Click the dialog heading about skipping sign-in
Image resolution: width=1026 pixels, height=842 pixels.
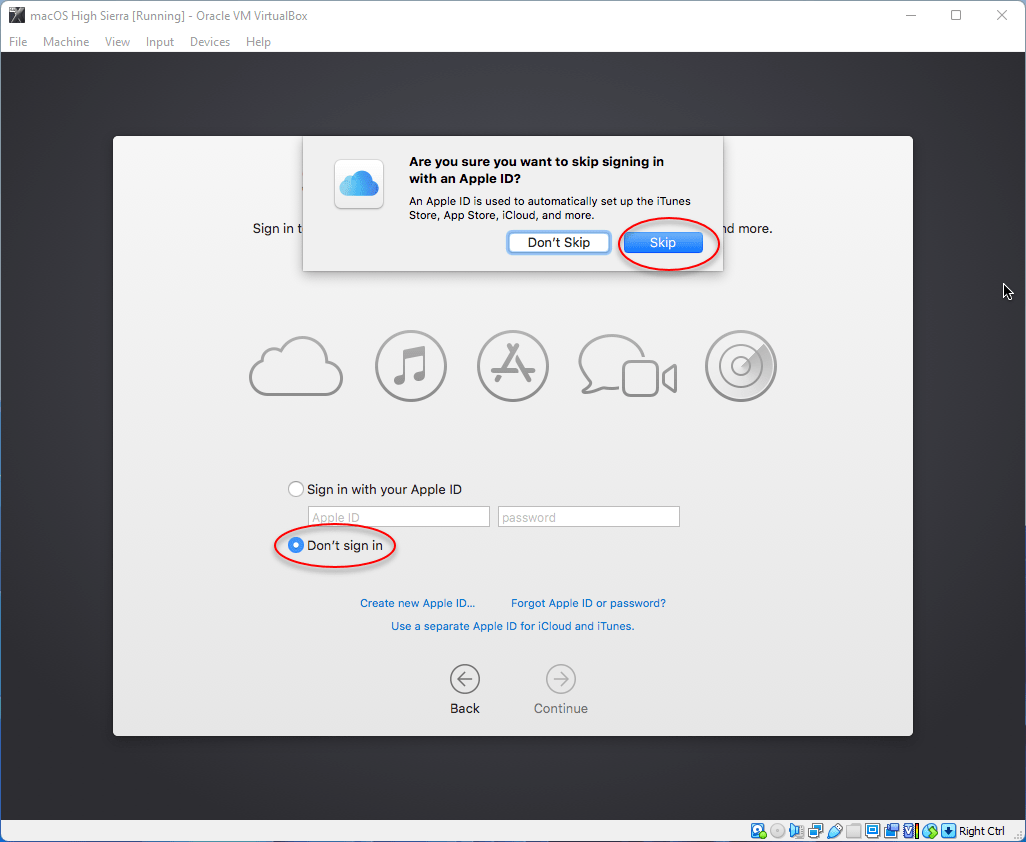(537, 170)
